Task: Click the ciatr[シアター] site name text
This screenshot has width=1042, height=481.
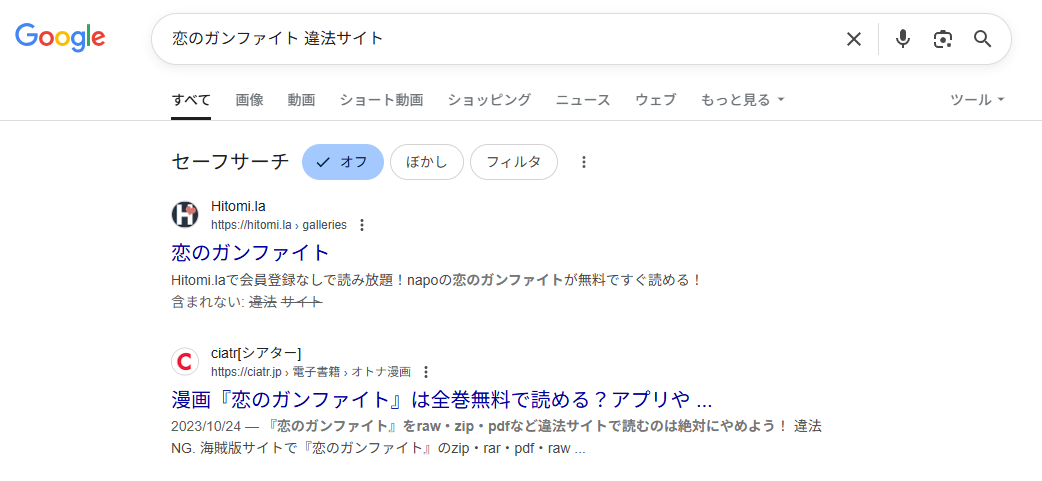Action: [x=256, y=353]
